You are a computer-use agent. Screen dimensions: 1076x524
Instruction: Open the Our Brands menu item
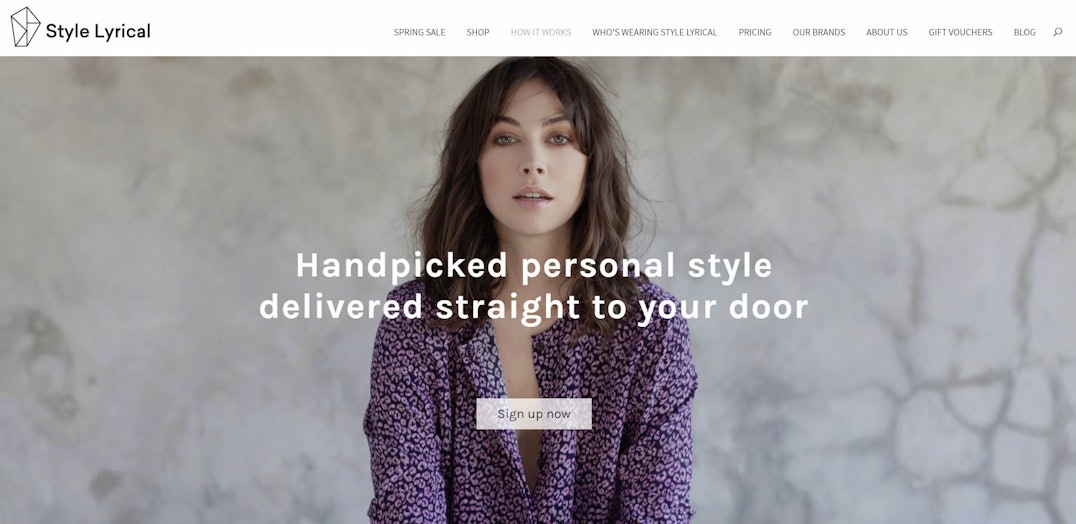(x=819, y=32)
